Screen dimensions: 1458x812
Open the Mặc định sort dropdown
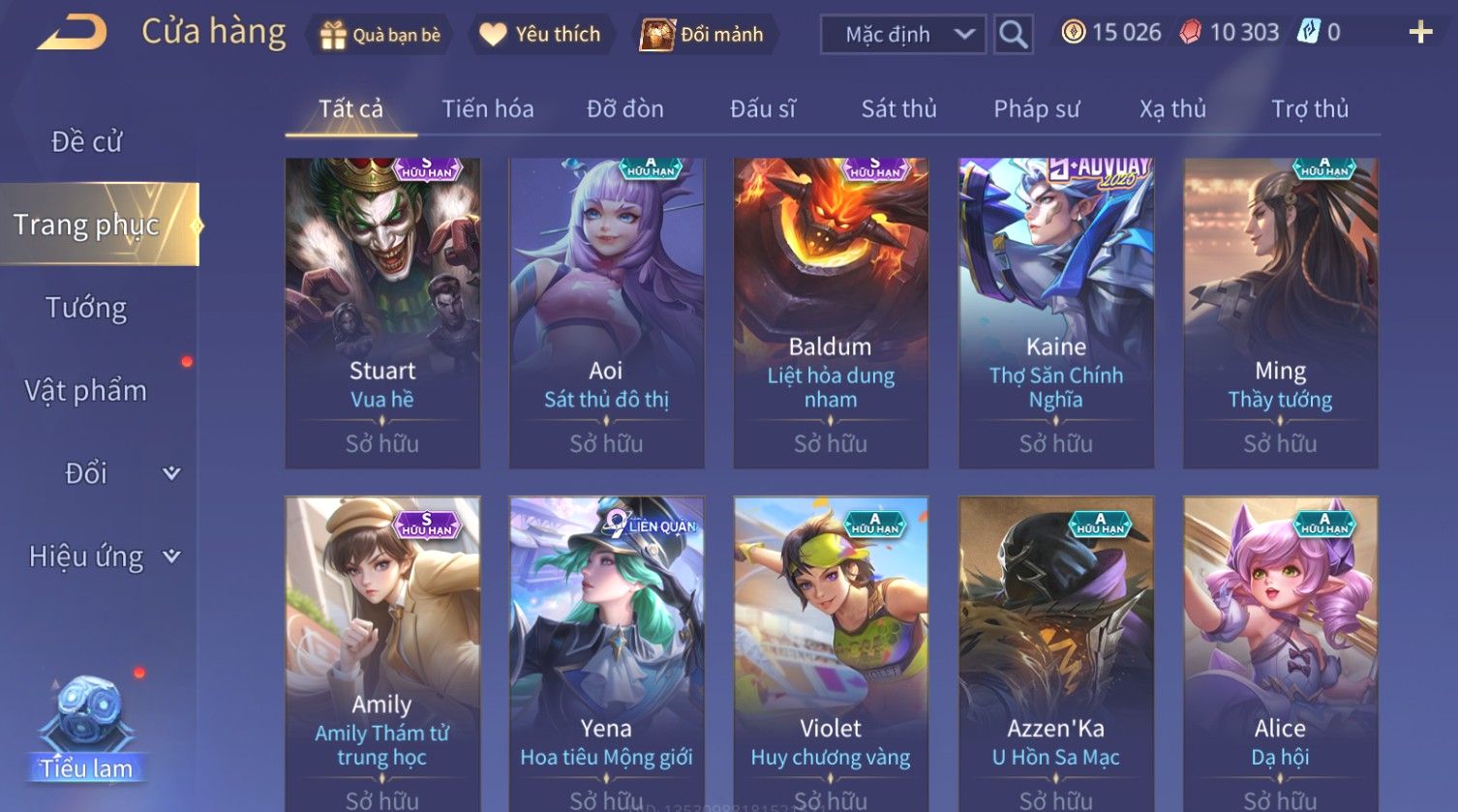903,35
